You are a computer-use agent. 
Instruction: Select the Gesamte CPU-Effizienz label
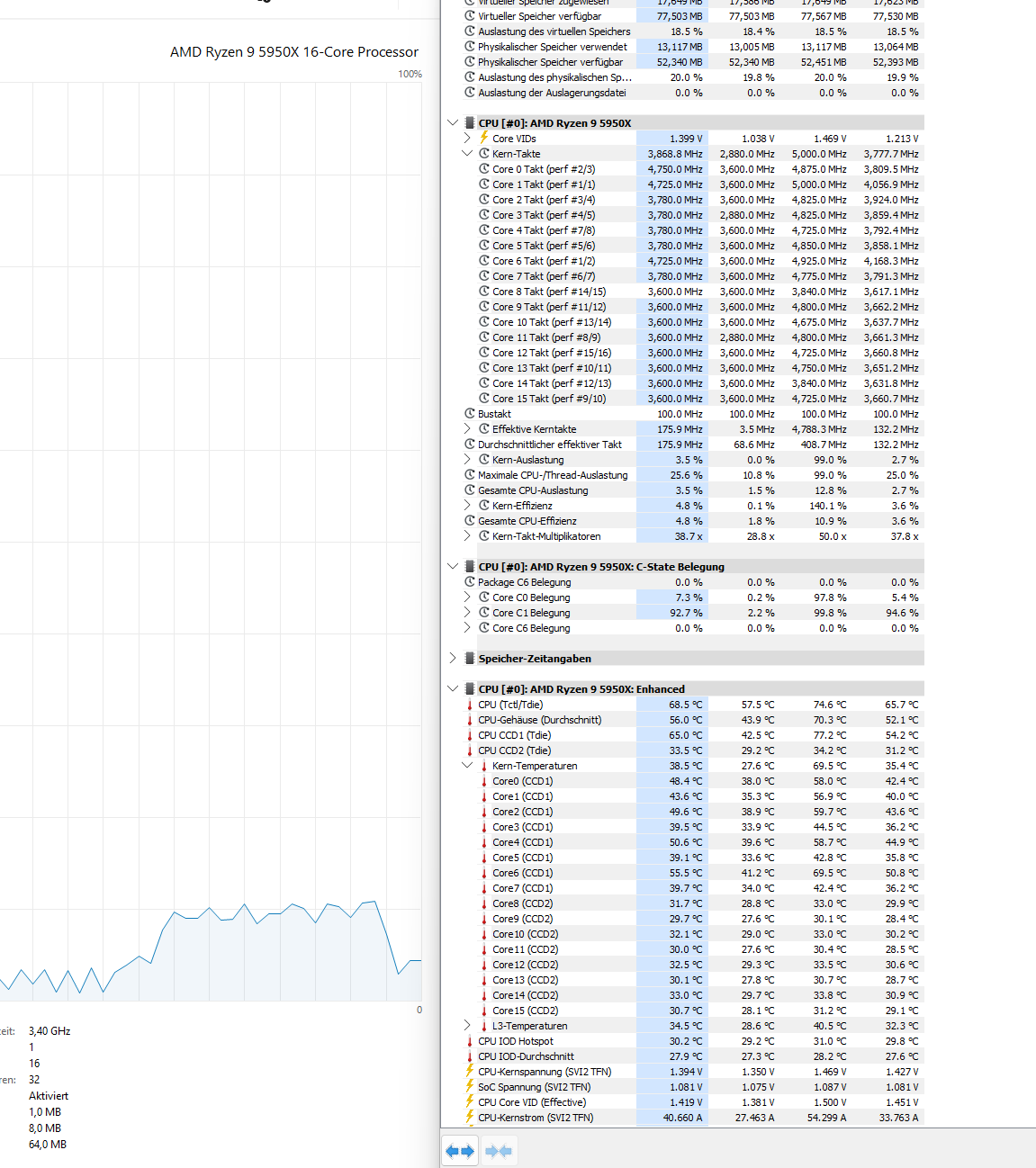pos(527,521)
